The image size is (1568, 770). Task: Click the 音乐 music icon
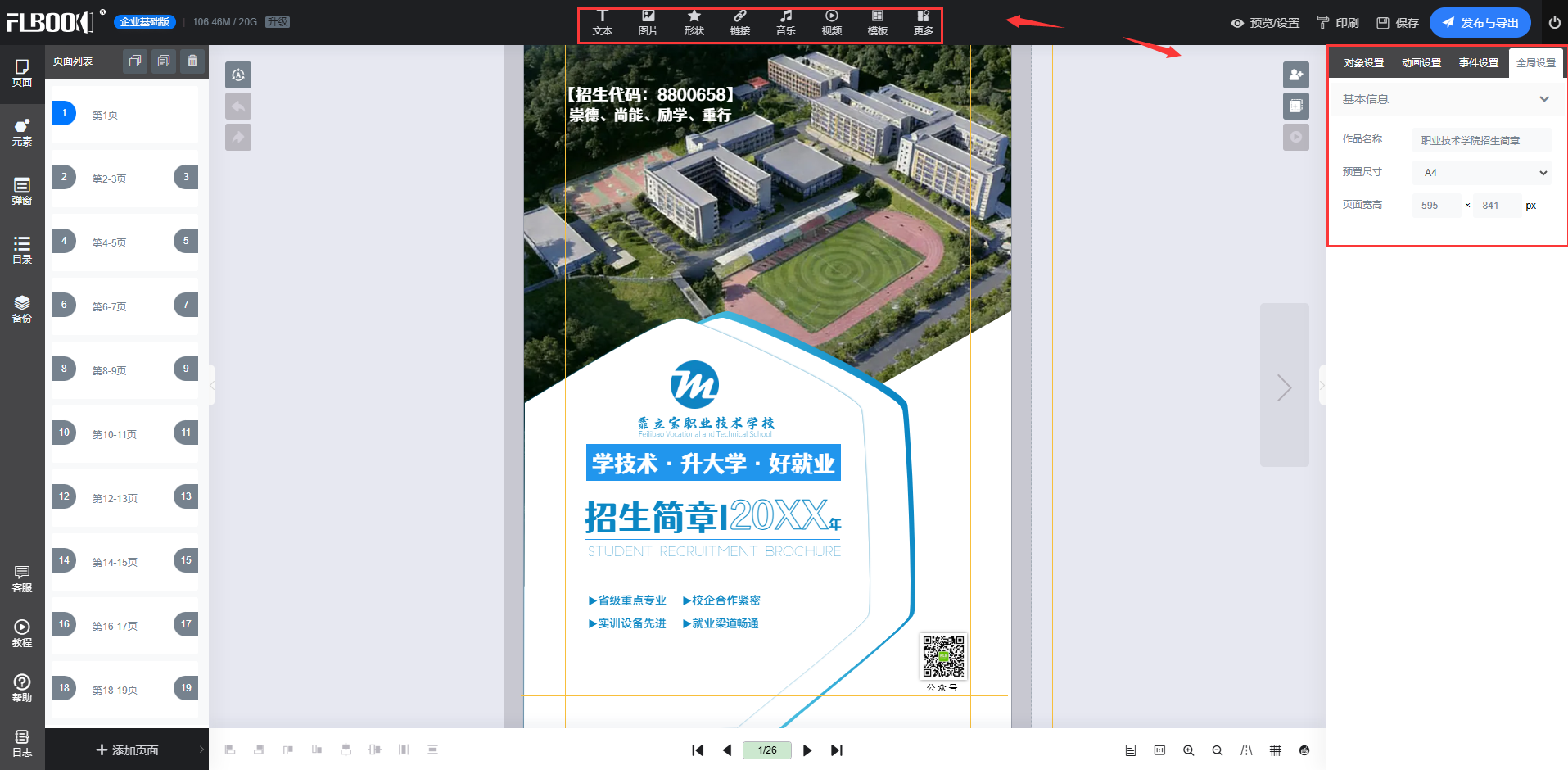785,23
